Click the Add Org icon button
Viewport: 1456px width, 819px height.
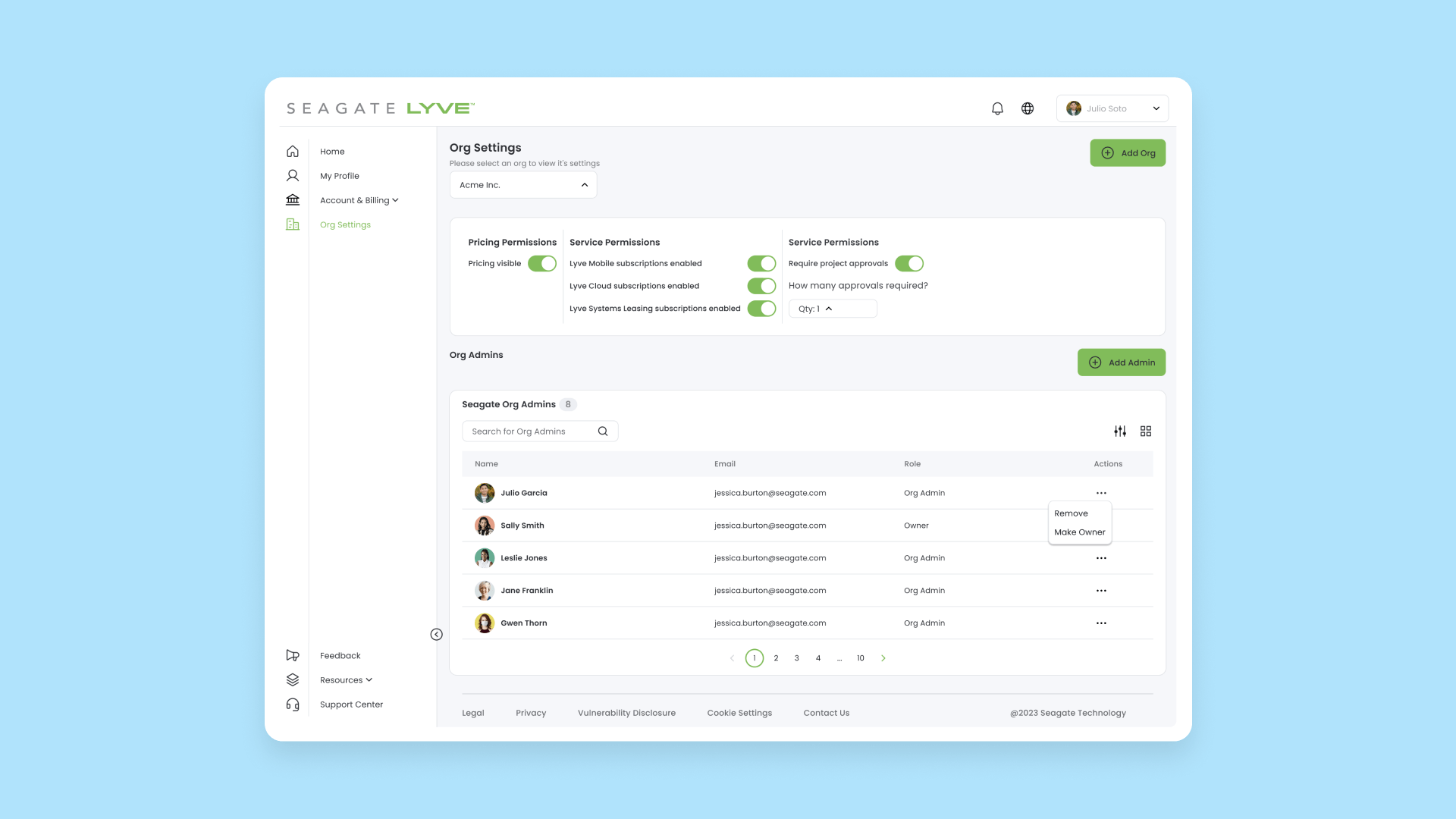coord(1107,153)
